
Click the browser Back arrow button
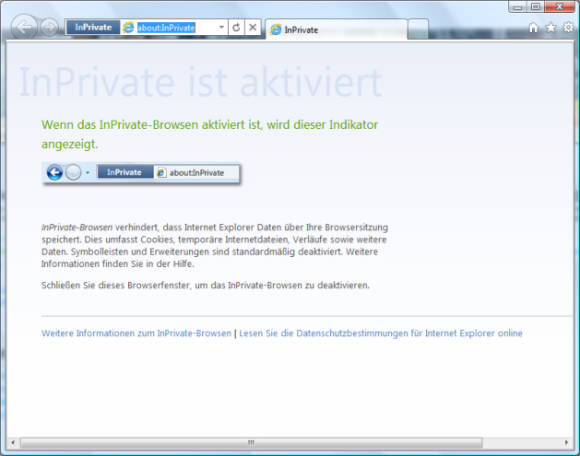coord(24,27)
